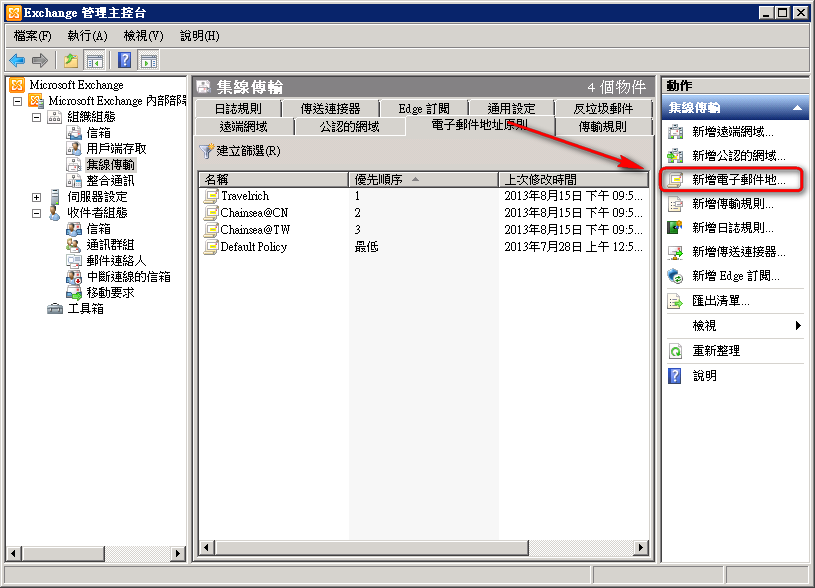Select 郵件連絡人 in the tree
815x588 pixels.
click(116, 261)
